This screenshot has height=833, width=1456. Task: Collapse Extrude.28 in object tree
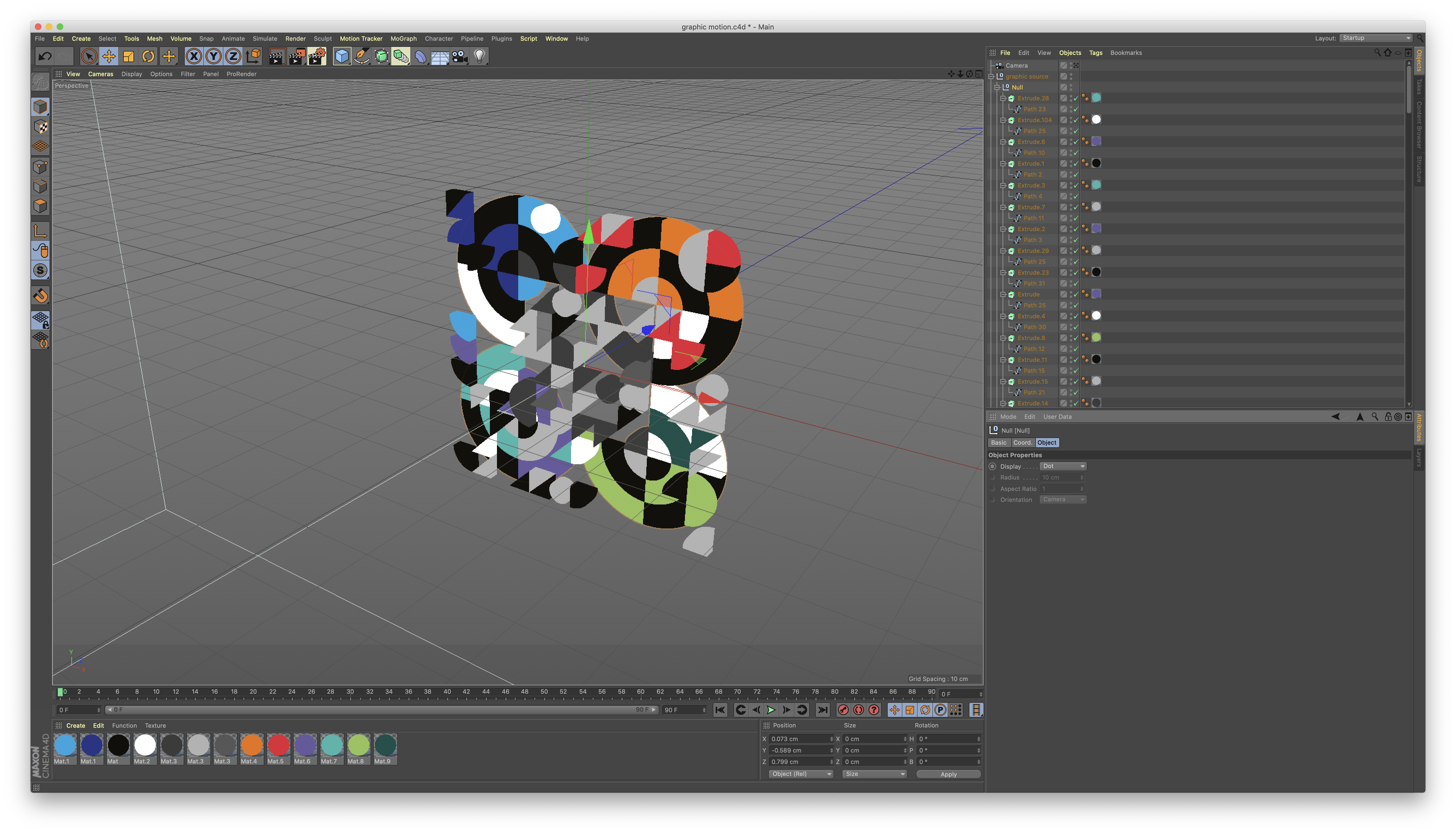[x=1003, y=98]
